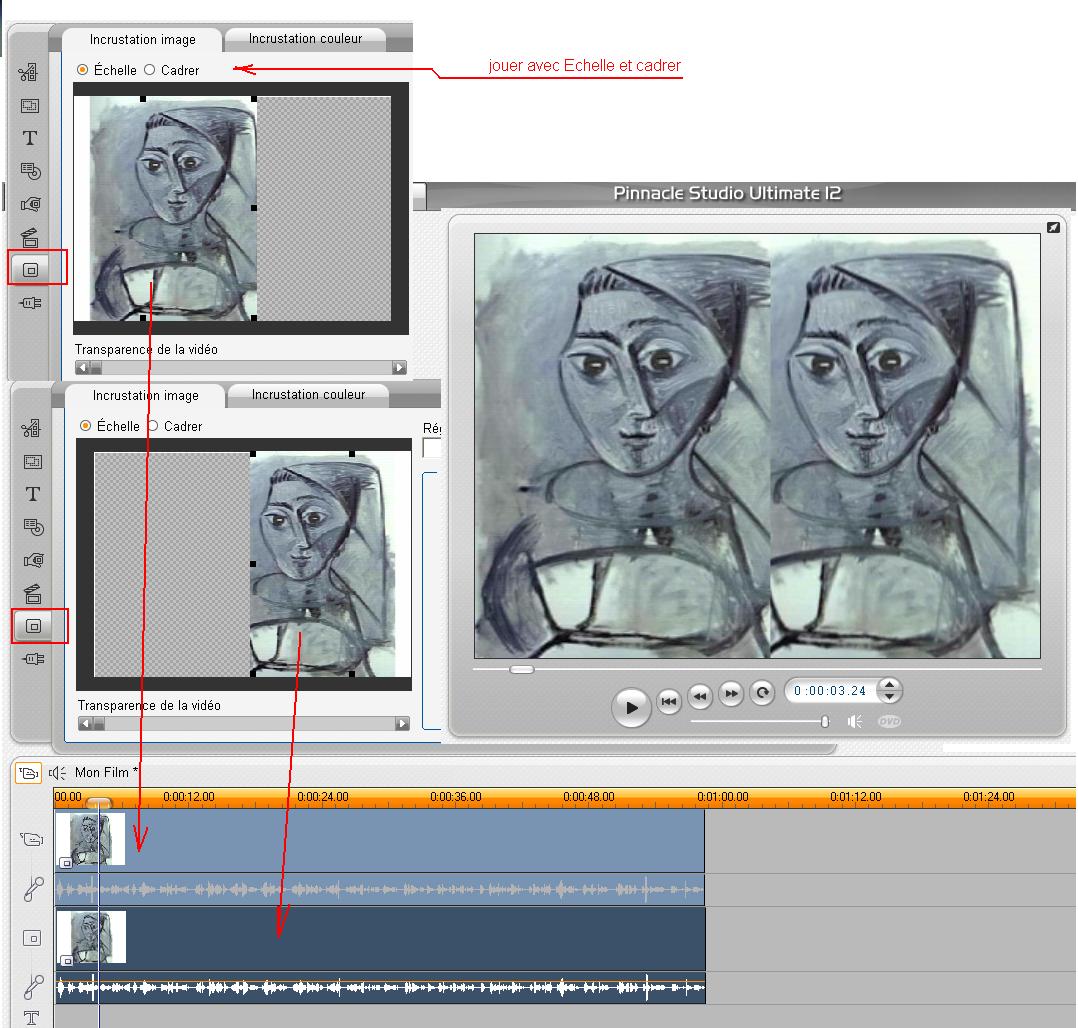
Task: Click the player scrubber handle
Action: click(521, 669)
